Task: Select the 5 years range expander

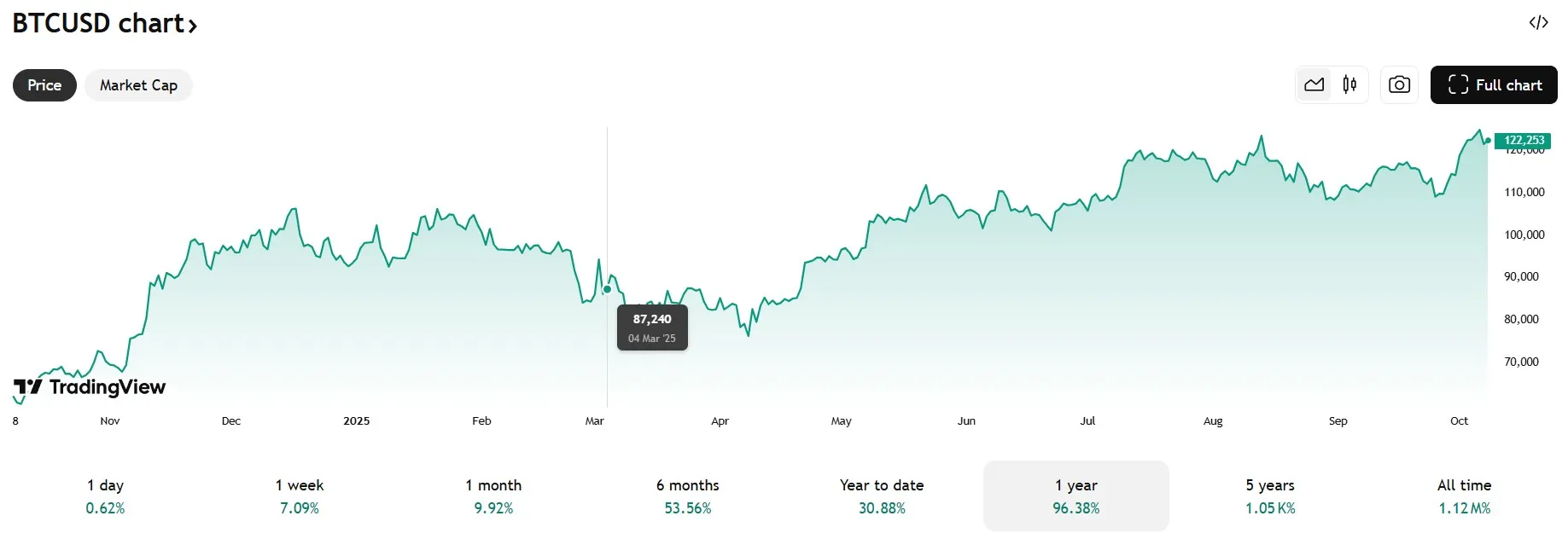Action: 1268,496
